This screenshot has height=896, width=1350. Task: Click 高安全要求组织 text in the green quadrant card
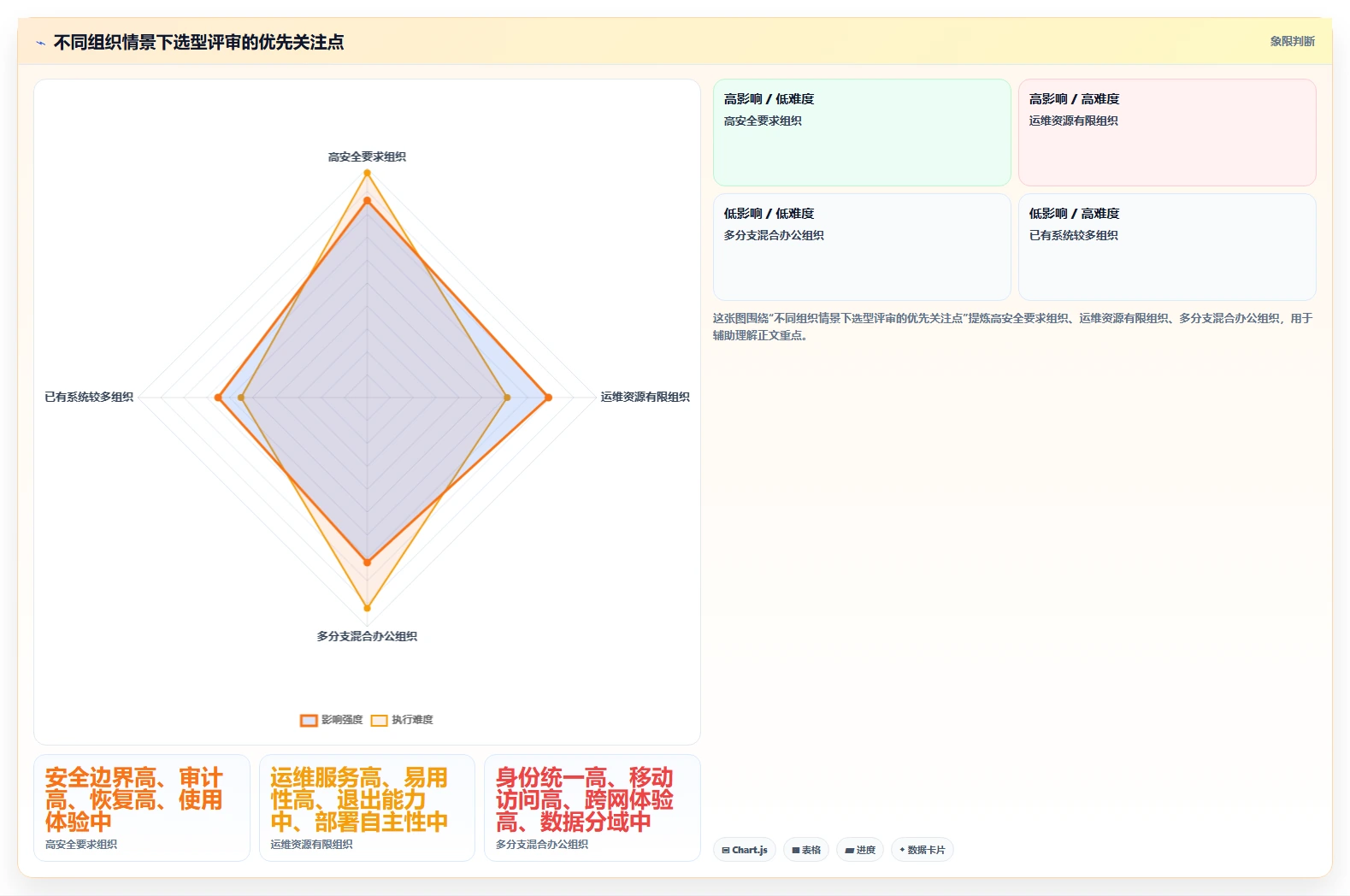(x=763, y=121)
